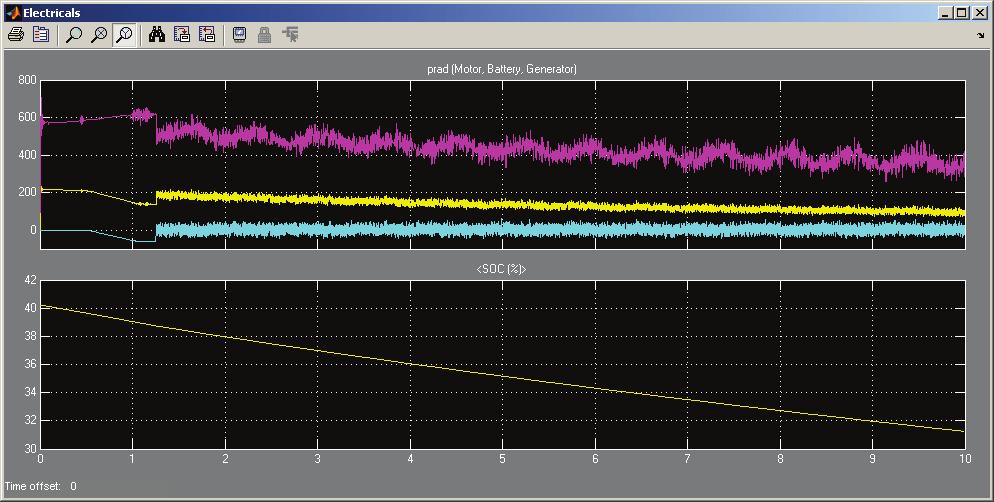Click the 30 label on SOC y-axis
This screenshot has height=502, width=994.
[x=30, y=449]
